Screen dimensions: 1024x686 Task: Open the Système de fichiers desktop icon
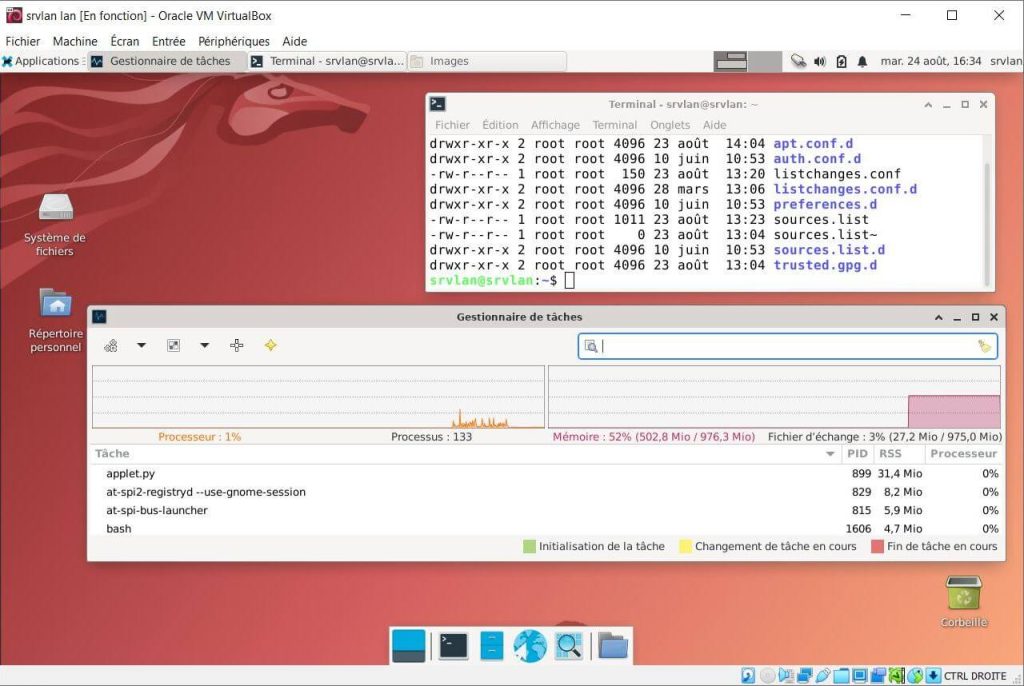56,225
